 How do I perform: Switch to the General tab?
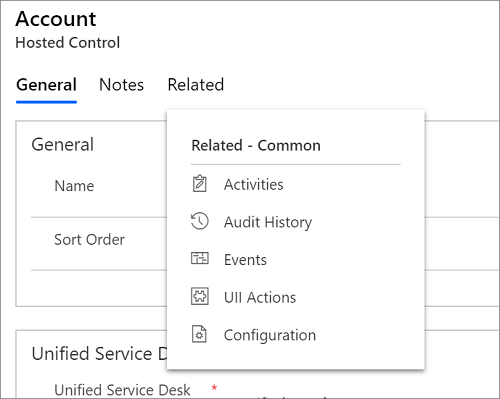(46, 85)
